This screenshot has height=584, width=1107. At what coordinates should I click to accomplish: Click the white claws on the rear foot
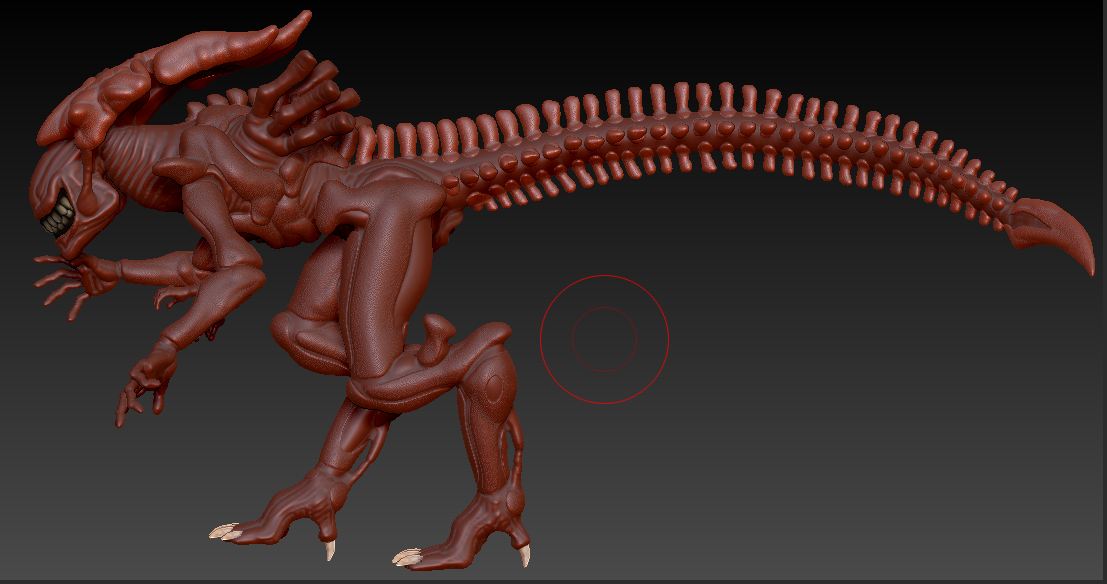click(410, 556)
